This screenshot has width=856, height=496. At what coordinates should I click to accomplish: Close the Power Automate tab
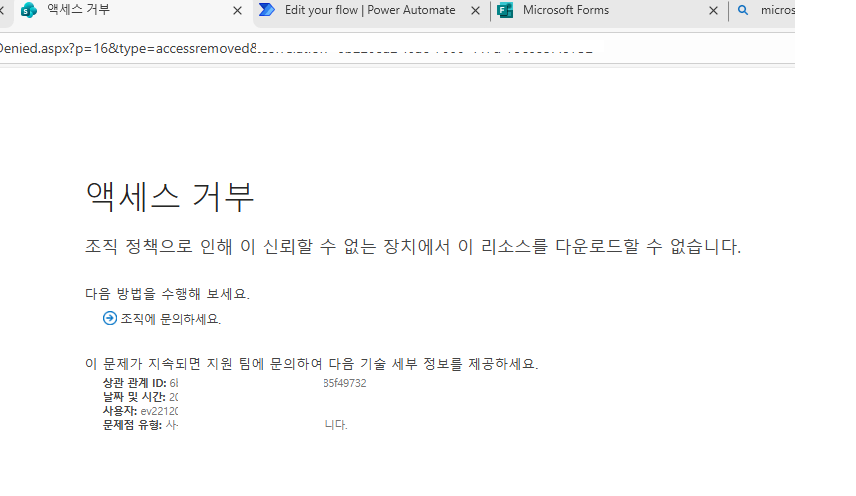click(x=475, y=10)
